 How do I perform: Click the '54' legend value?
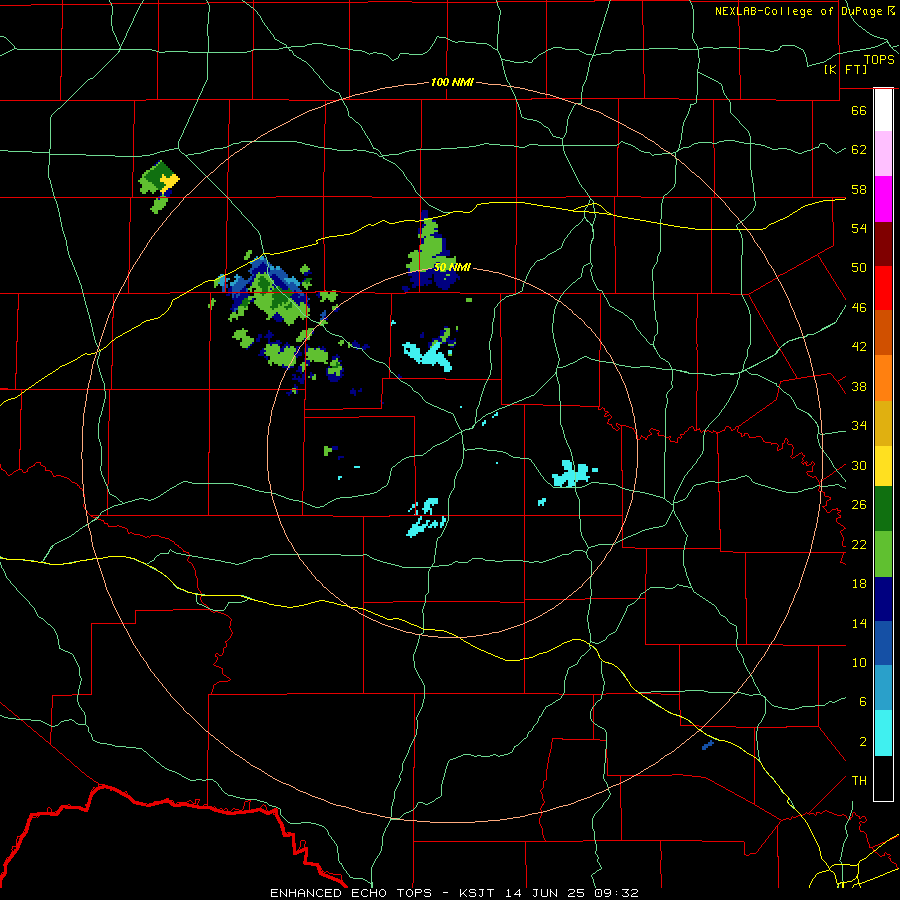click(859, 228)
